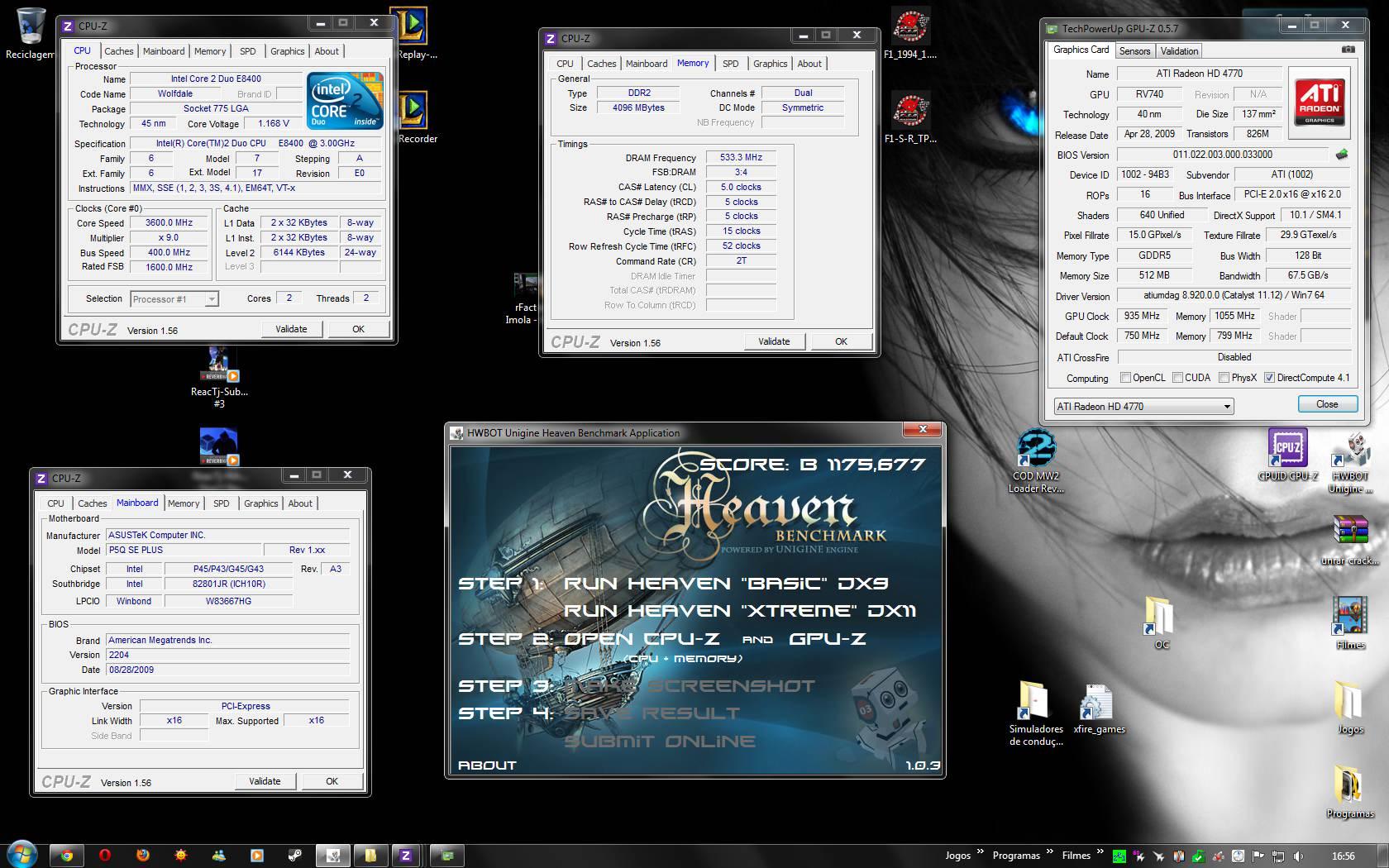Click the network tray icon
Screen dimensions: 1389x868
pyautogui.click(x=1278, y=856)
